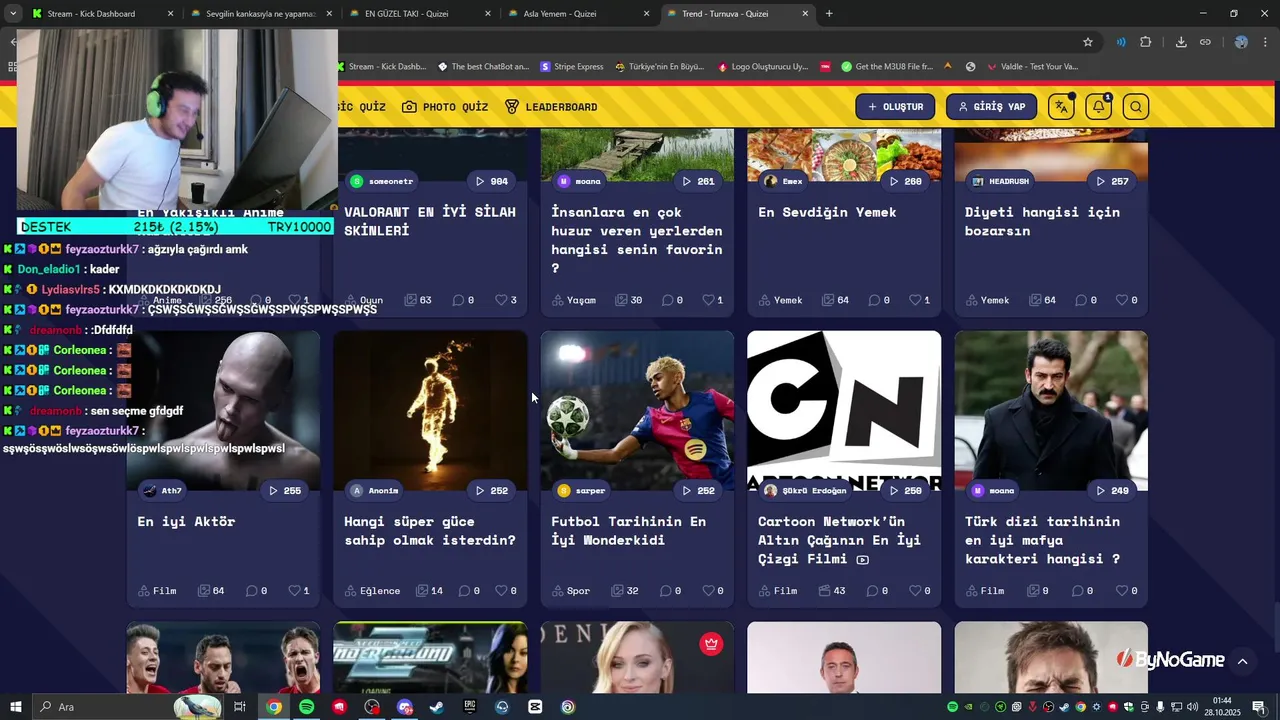Expand the ByNoGame widget chevron

click(x=1242, y=661)
